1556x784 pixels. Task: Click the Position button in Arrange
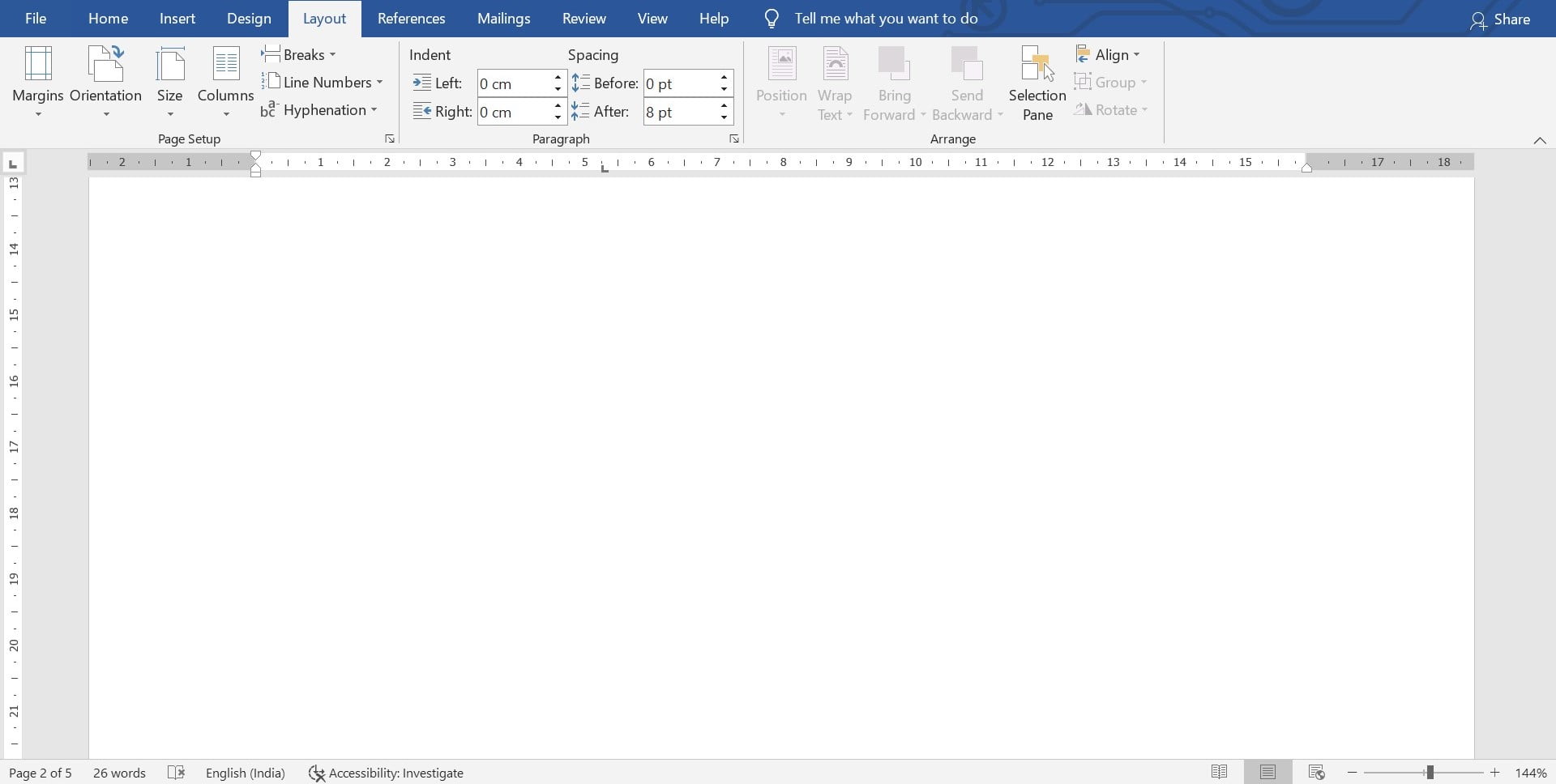(781, 82)
